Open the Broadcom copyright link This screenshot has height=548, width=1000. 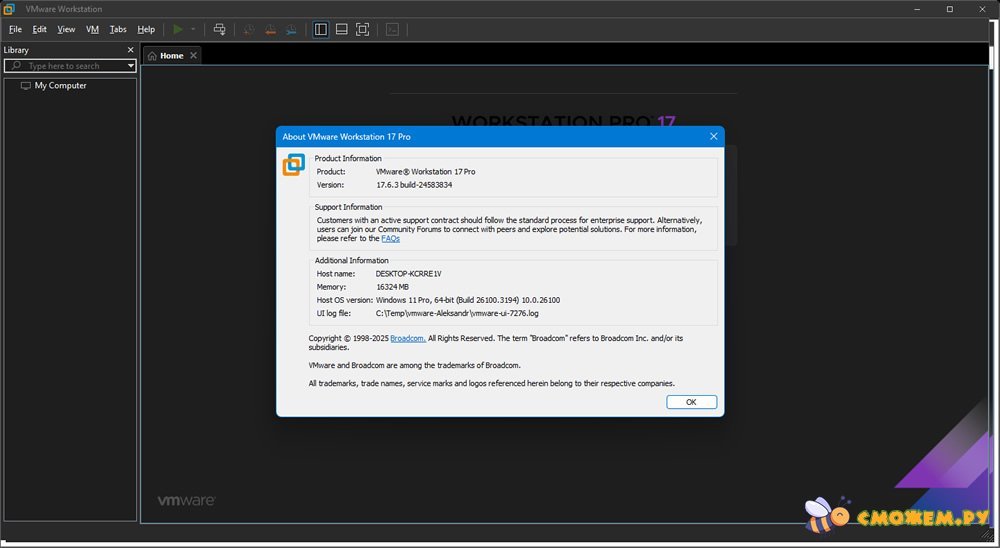coord(407,338)
